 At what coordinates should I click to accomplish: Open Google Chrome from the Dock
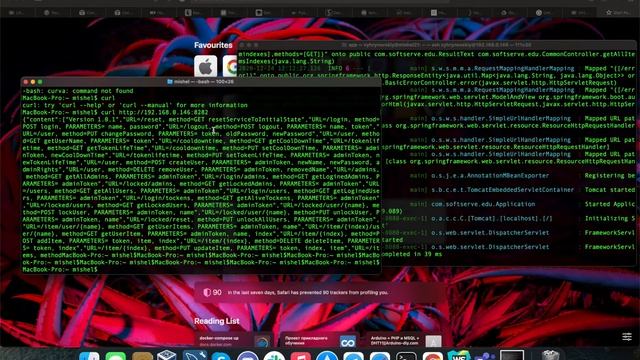433,356
